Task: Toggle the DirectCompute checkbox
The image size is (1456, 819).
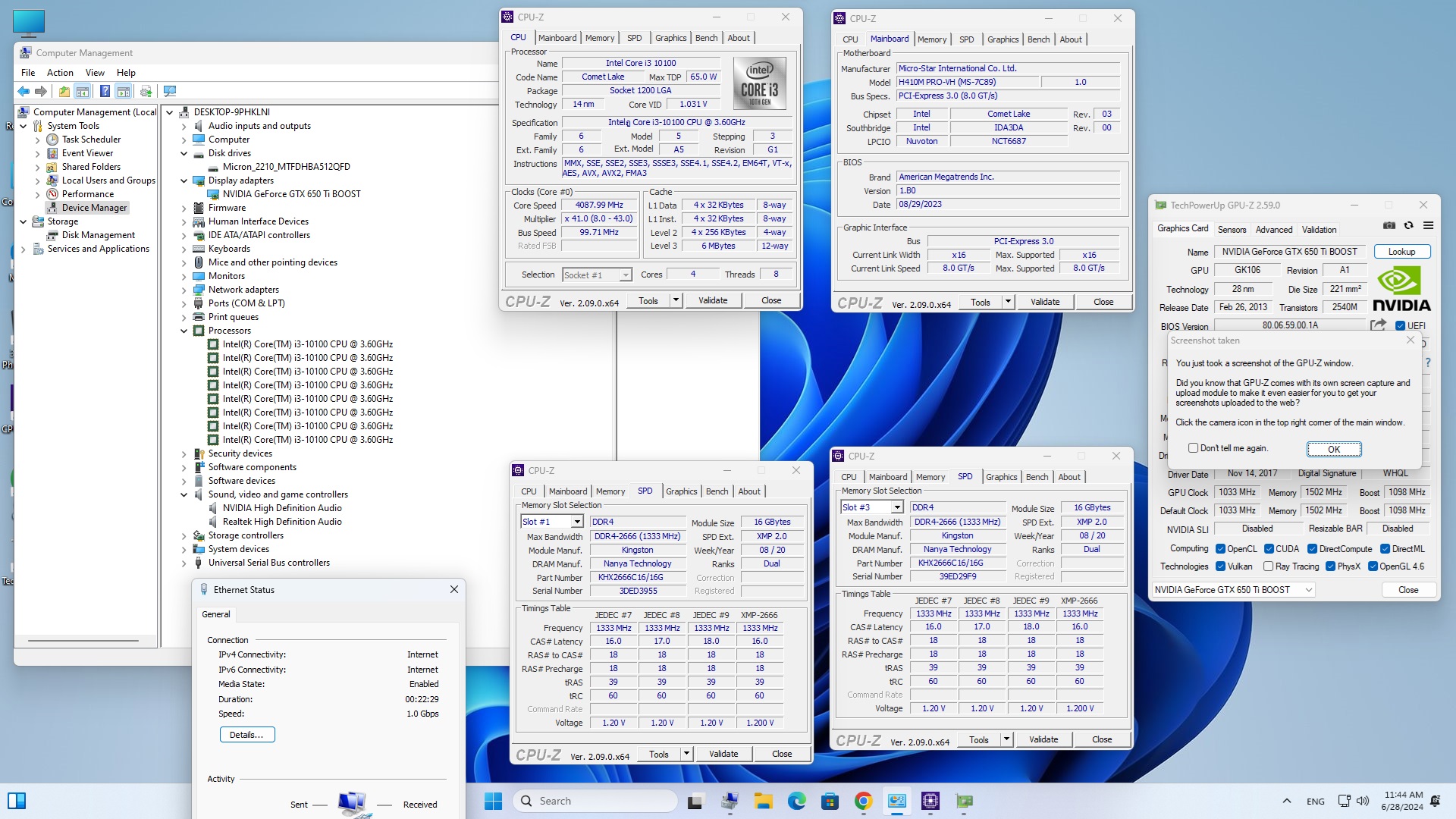Action: (1312, 549)
